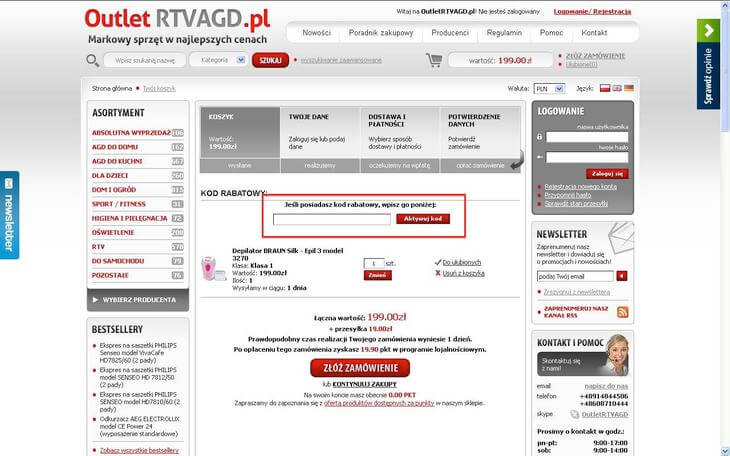
Task: Open advanced search link near Szukaj
Action: 341,60
